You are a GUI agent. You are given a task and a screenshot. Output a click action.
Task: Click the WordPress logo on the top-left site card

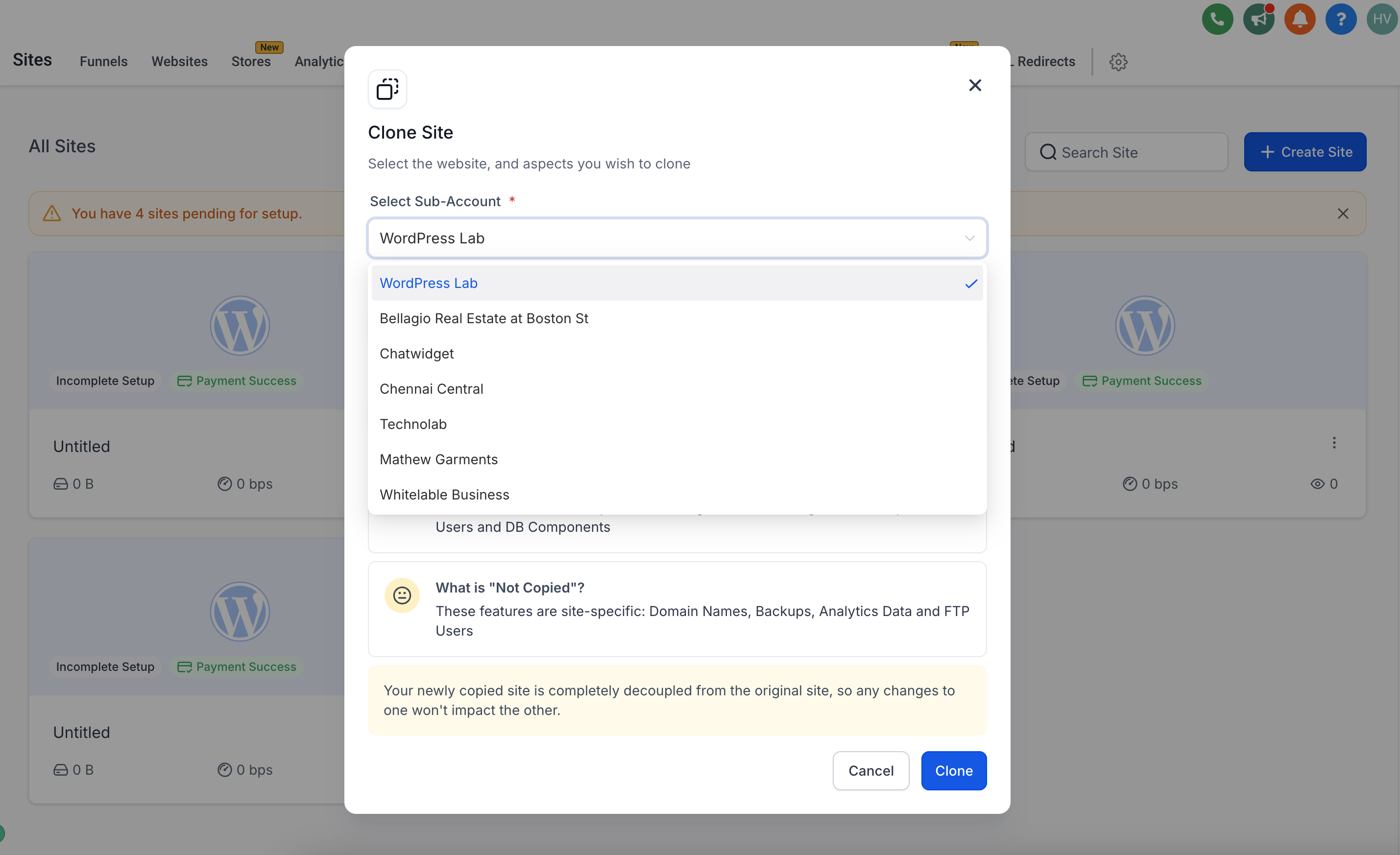(x=240, y=326)
